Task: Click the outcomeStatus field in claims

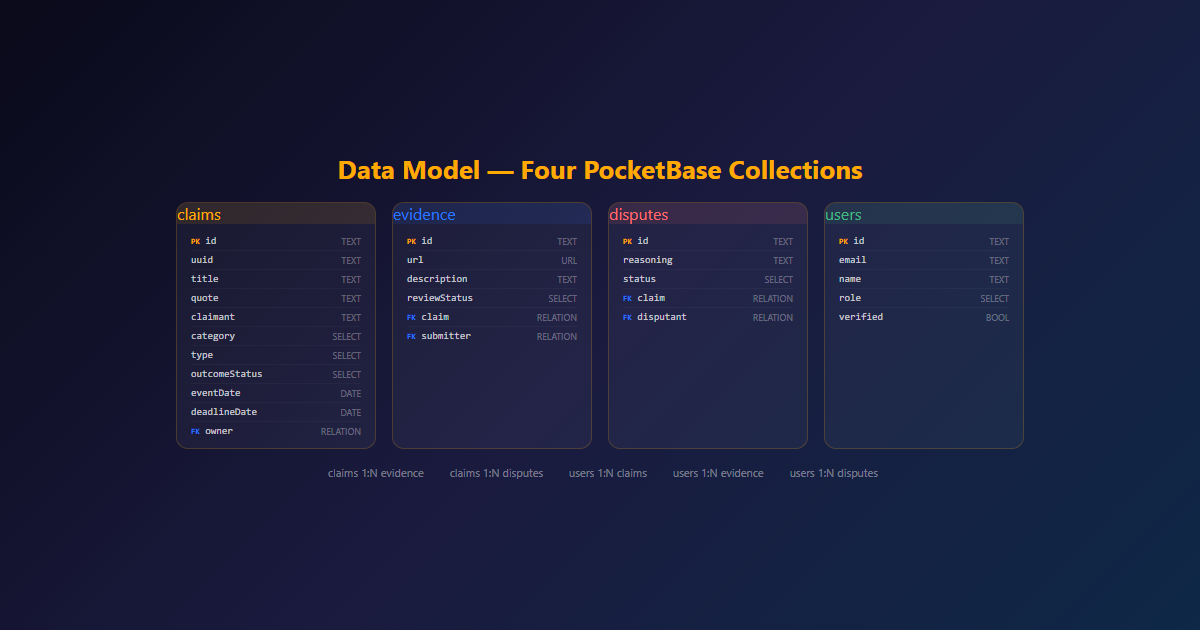Action: [276, 374]
